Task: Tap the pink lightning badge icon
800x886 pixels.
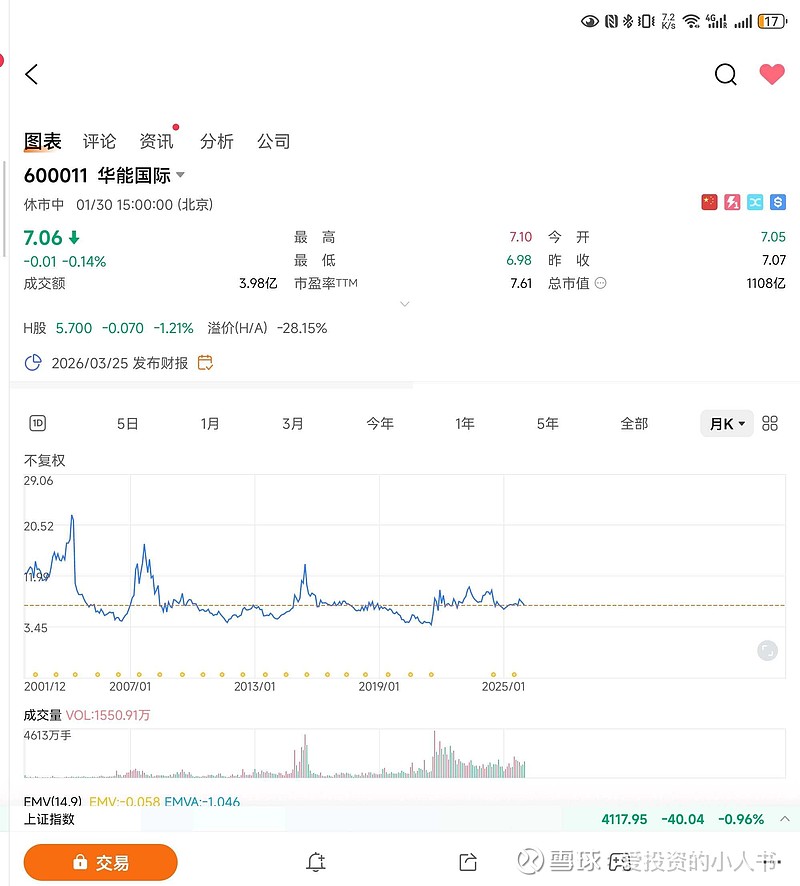Action: 732,202
